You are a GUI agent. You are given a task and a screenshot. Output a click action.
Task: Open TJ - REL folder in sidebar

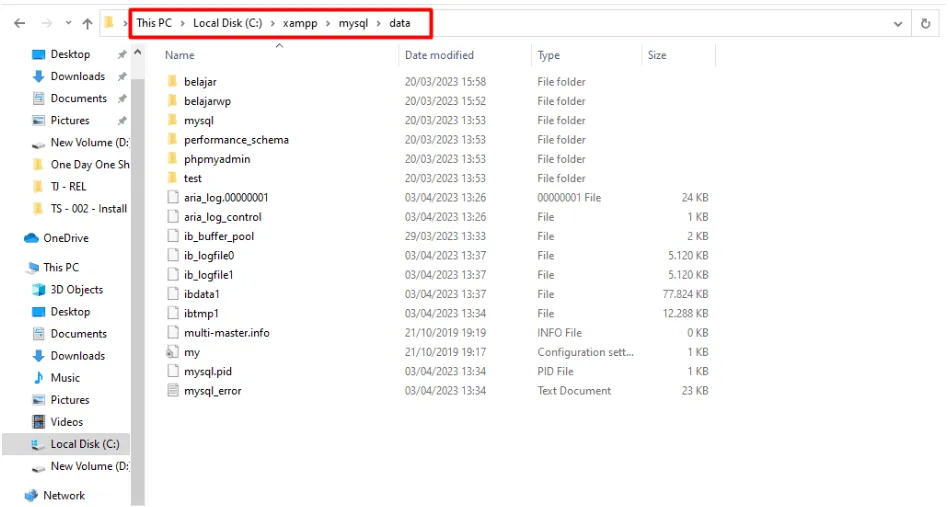pyautogui.click(x=68, y=186)
